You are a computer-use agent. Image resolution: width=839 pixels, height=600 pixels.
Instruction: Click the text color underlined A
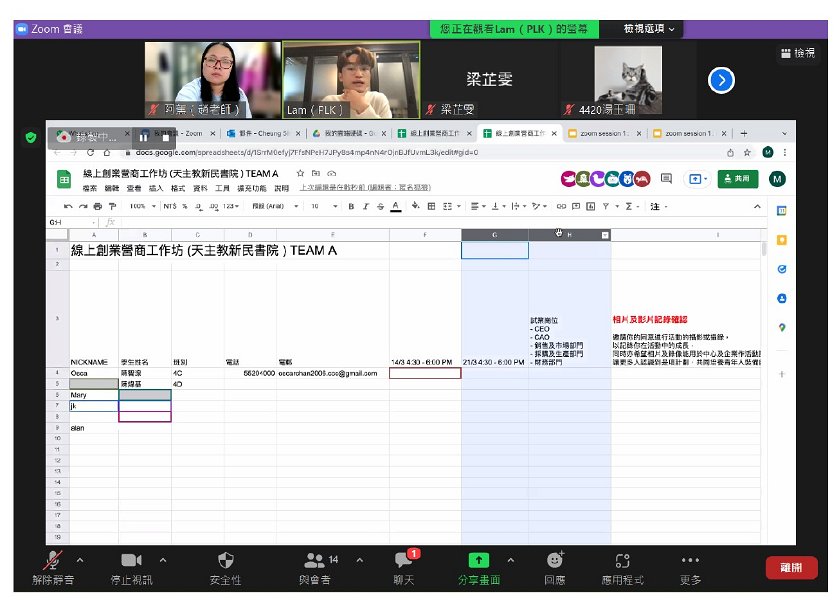(395, 207)
